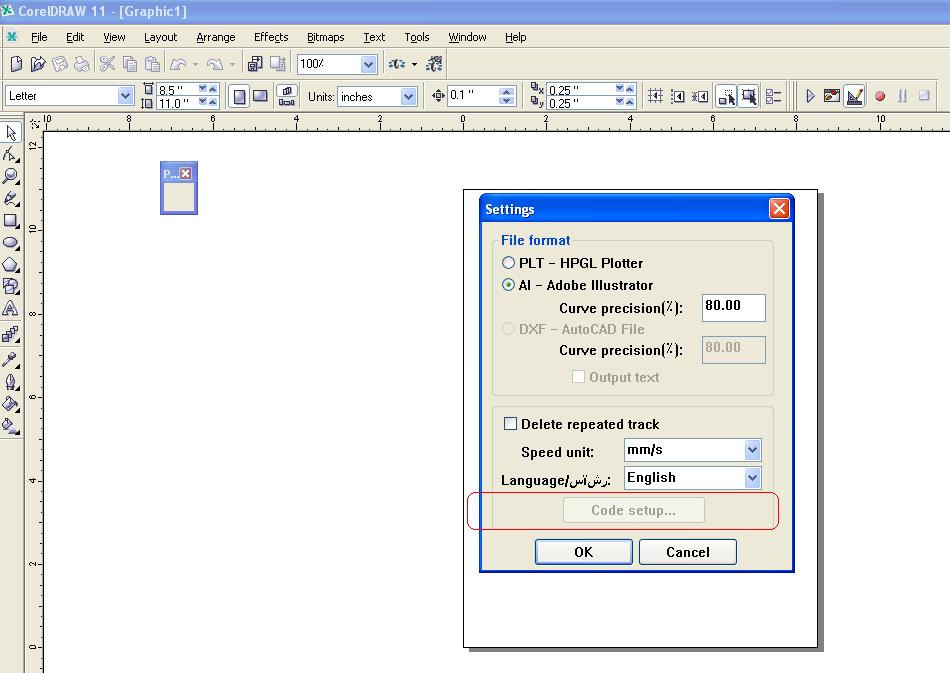Open the Letter paper size dropdown

pos(125,97)
